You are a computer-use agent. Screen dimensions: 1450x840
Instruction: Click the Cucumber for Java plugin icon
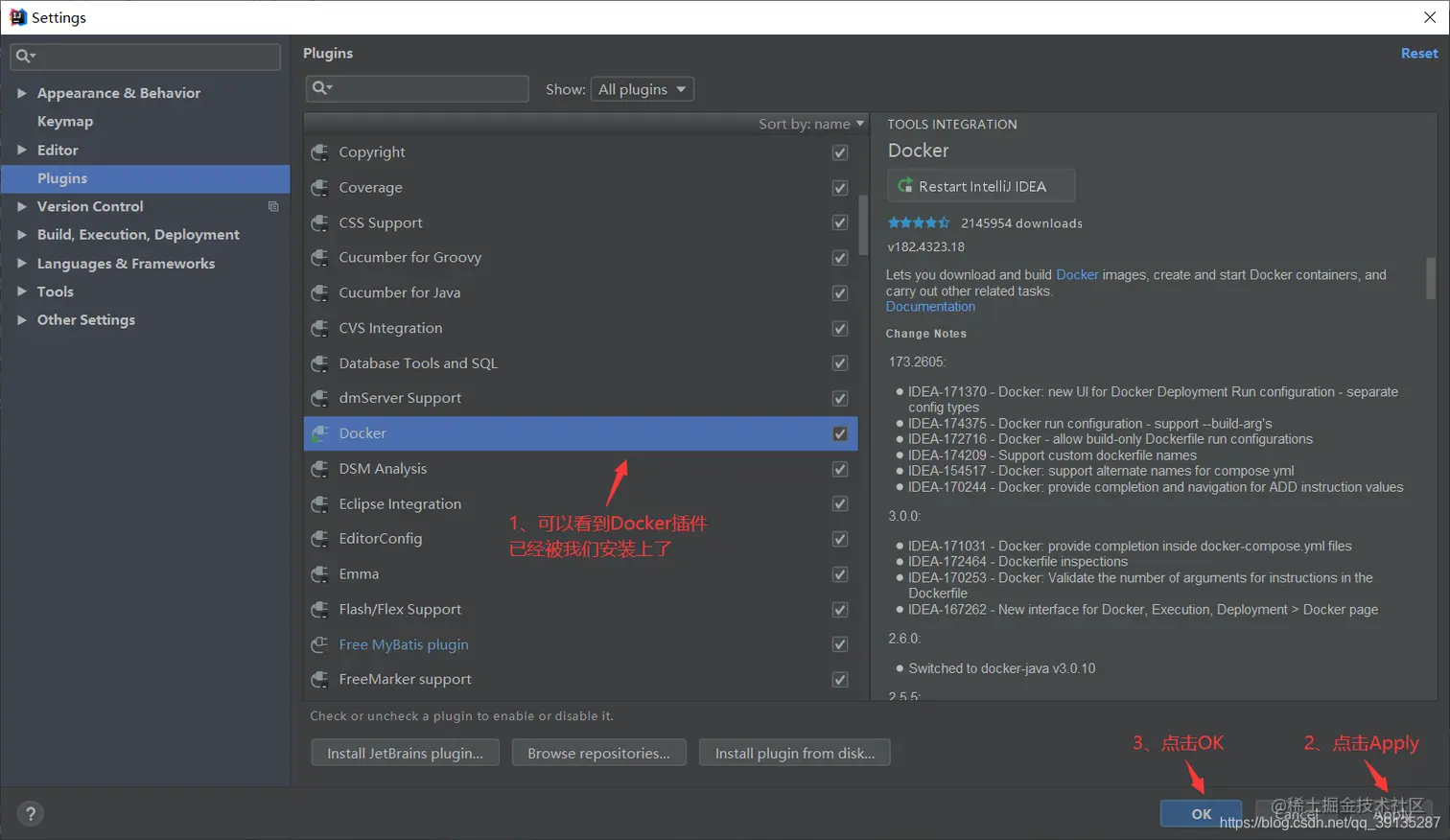point(319,292)
